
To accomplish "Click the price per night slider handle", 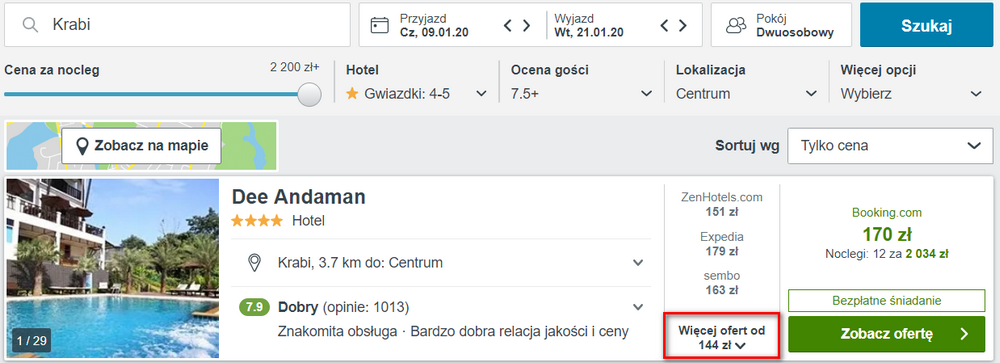I will (x=310, y=94).
